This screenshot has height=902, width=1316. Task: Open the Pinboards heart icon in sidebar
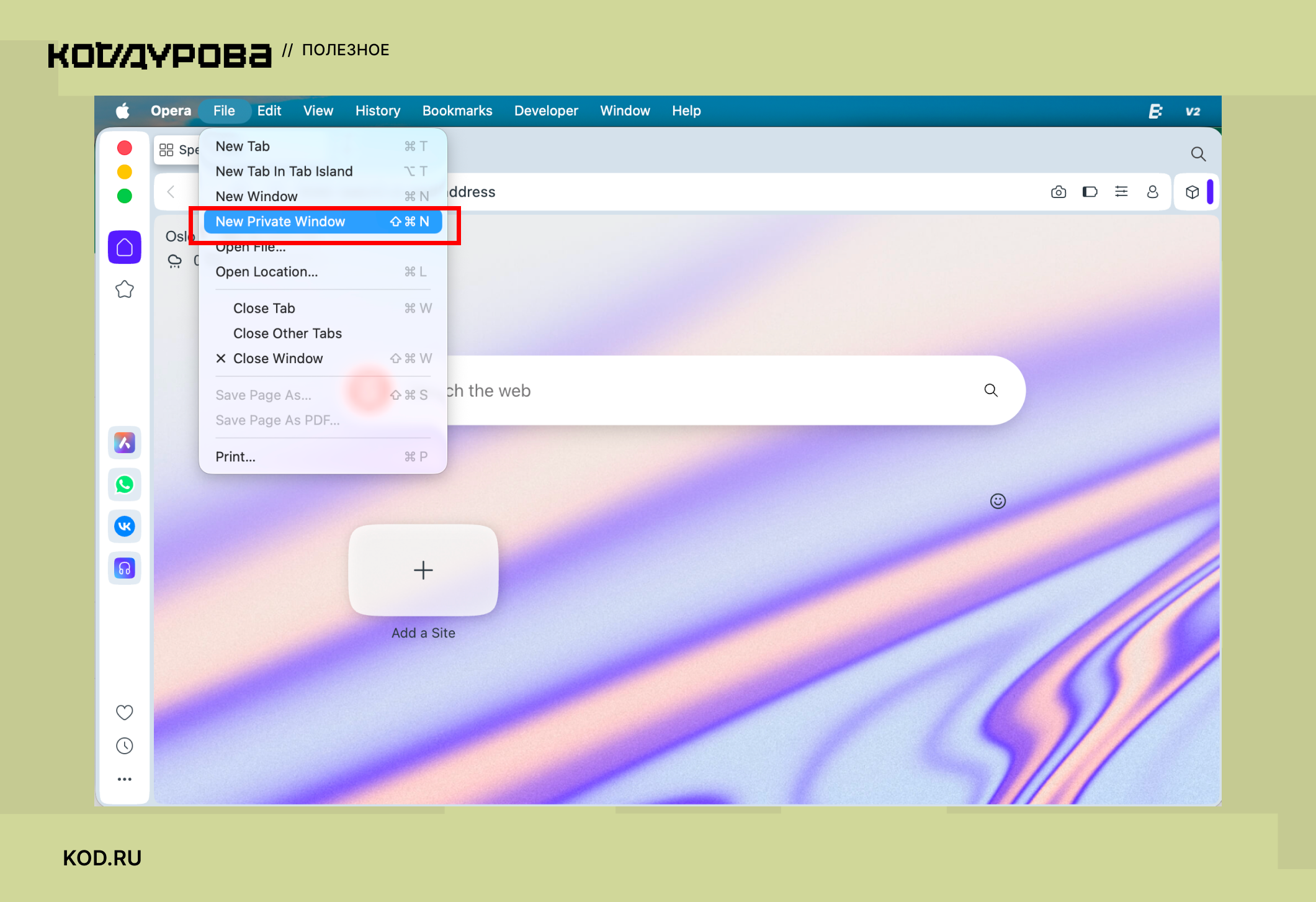point(125,712)
